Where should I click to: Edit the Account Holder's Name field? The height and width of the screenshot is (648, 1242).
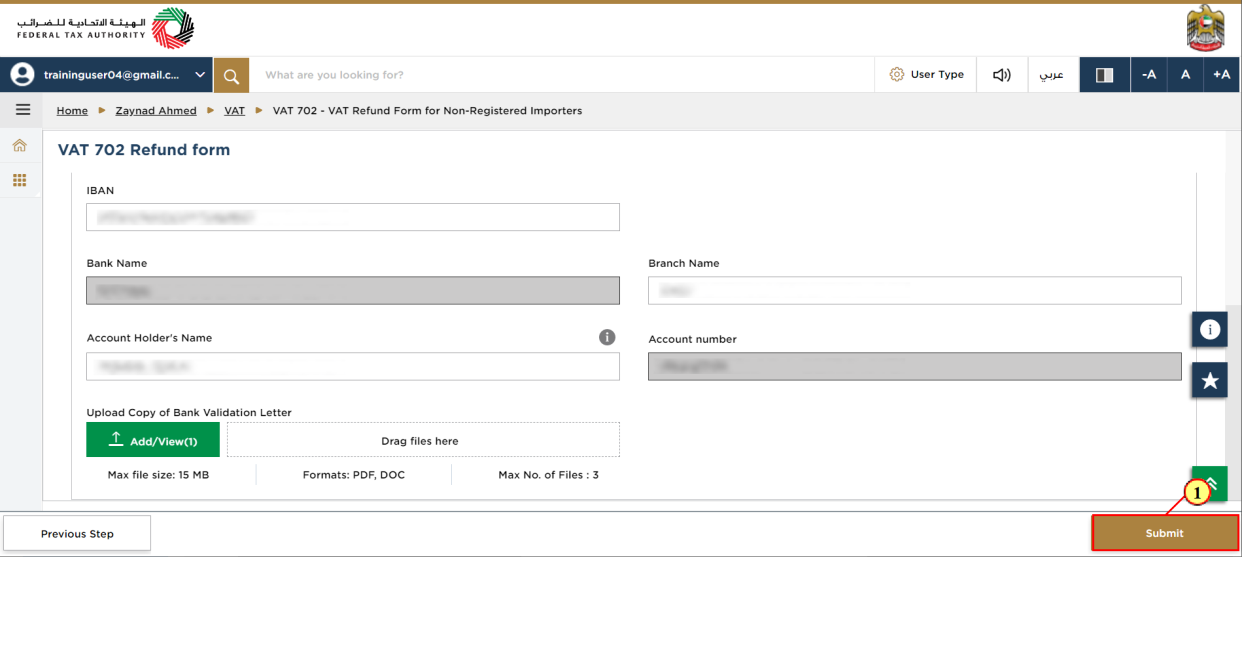[x=353, y=366]
